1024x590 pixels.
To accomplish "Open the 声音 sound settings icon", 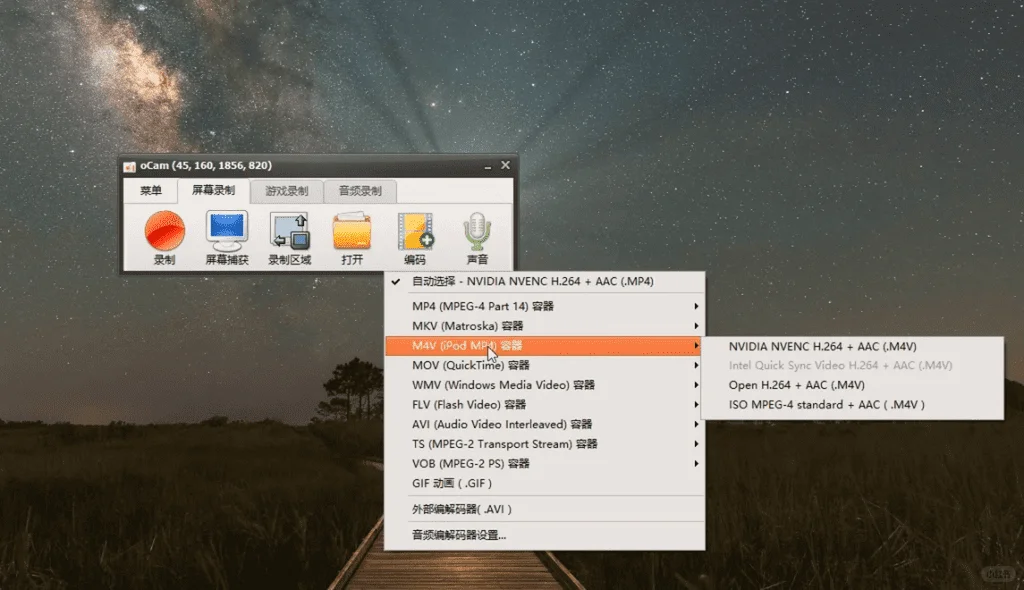I will coord(477,235).
